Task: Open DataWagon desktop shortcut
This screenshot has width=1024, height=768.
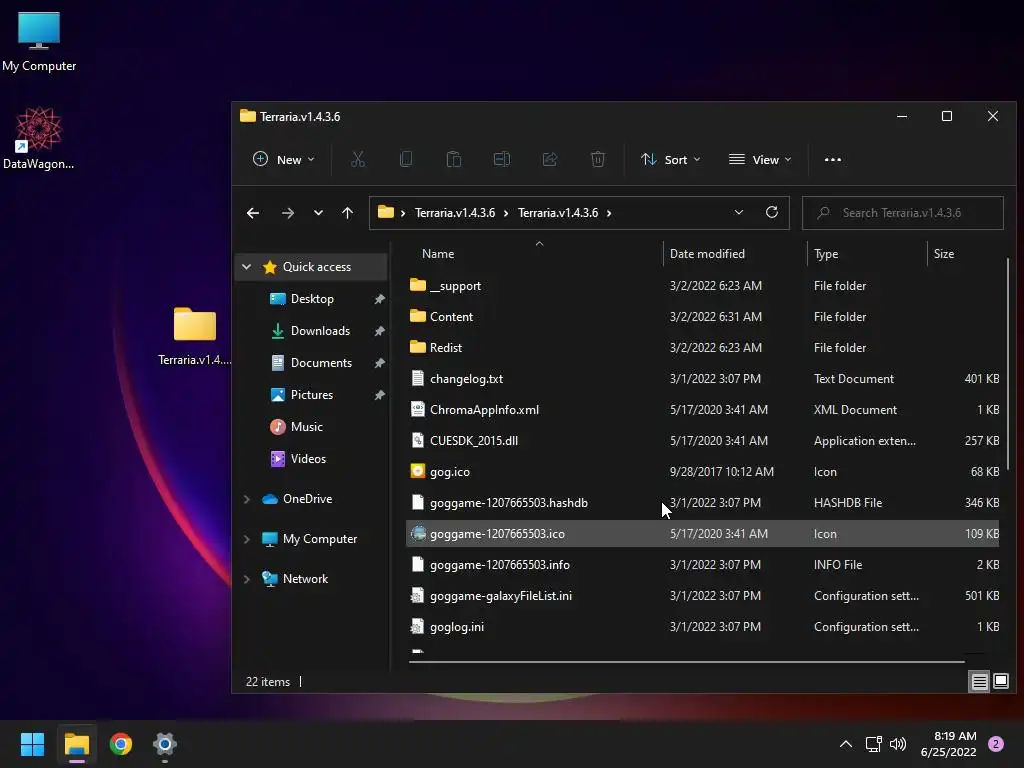Action: (39, 138)
